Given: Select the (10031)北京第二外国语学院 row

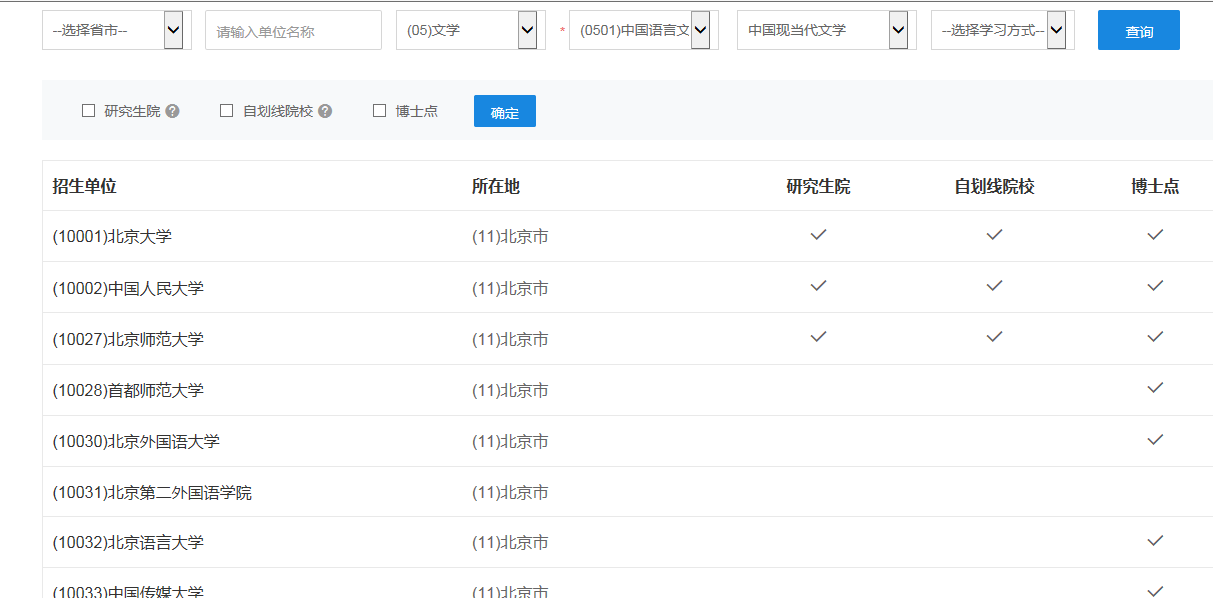Looking at the screenshot, I should point(152,493).
